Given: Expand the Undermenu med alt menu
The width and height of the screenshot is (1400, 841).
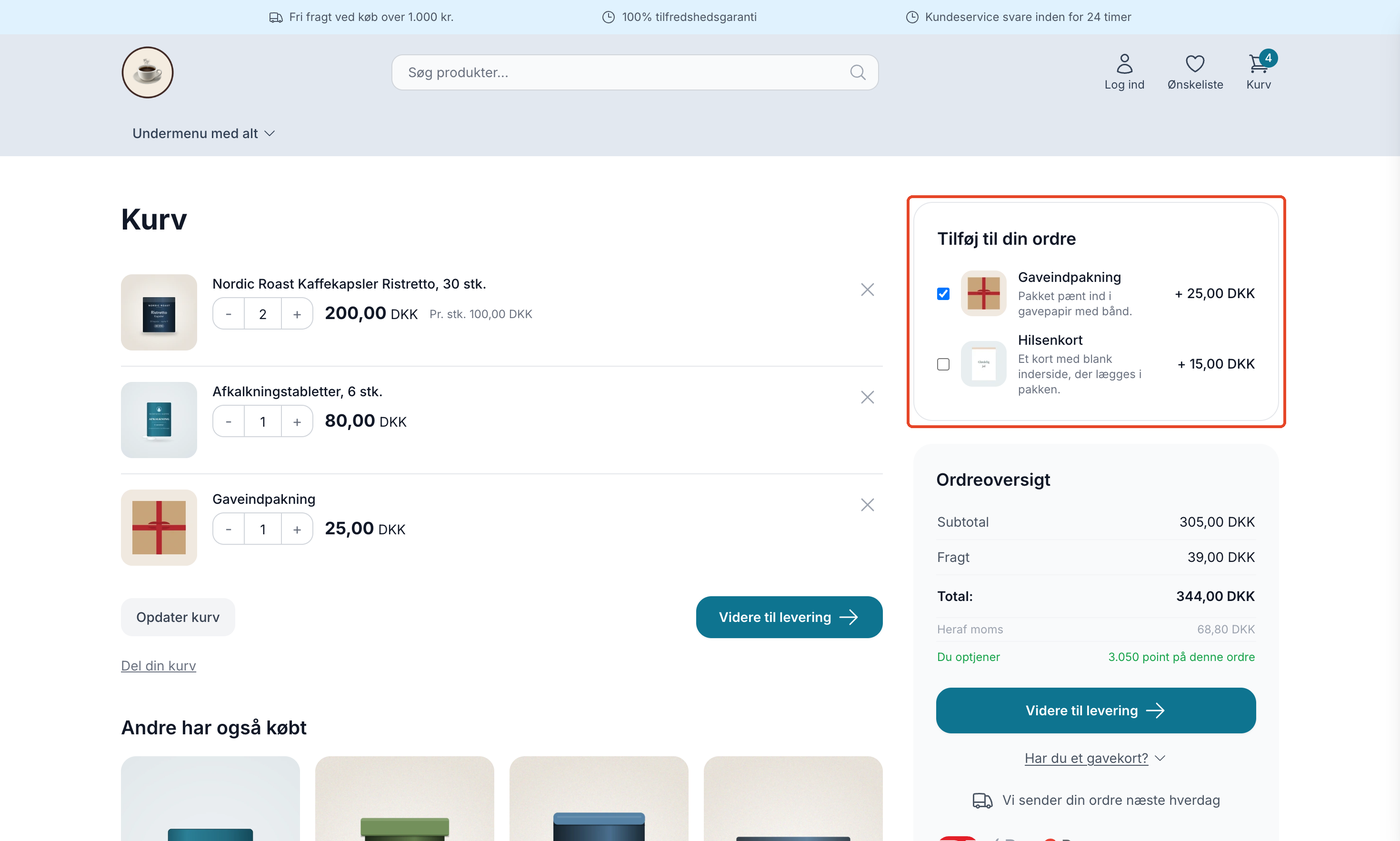Looking at the screenshot, I should pos(204,133).
